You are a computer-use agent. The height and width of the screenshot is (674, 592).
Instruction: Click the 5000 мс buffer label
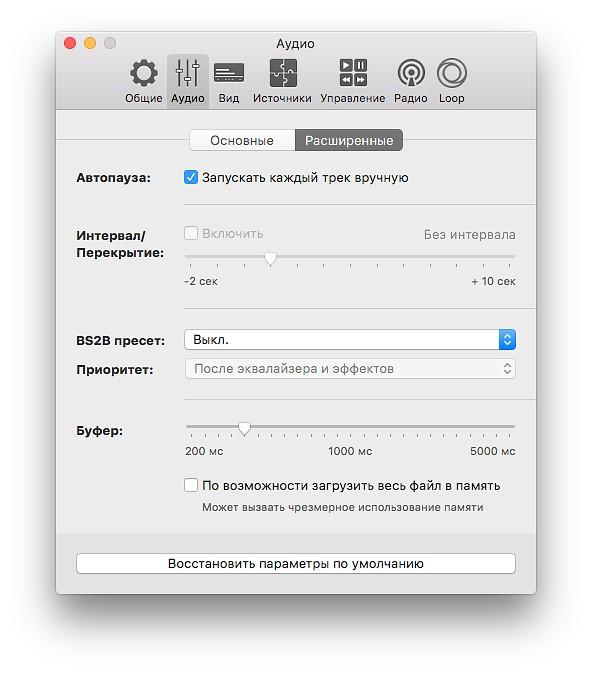pos(492,451)
